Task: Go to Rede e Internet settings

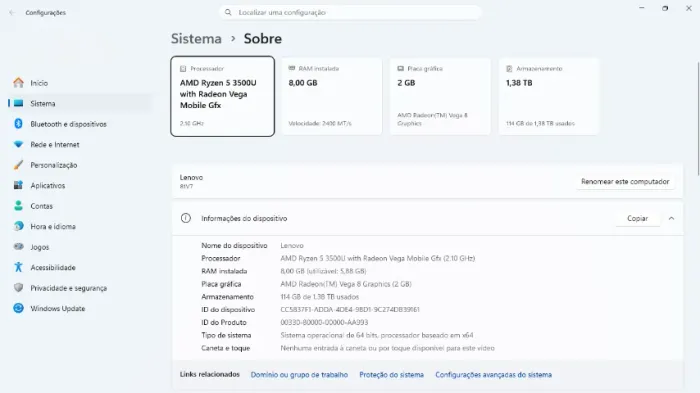Action: point(80,144)
